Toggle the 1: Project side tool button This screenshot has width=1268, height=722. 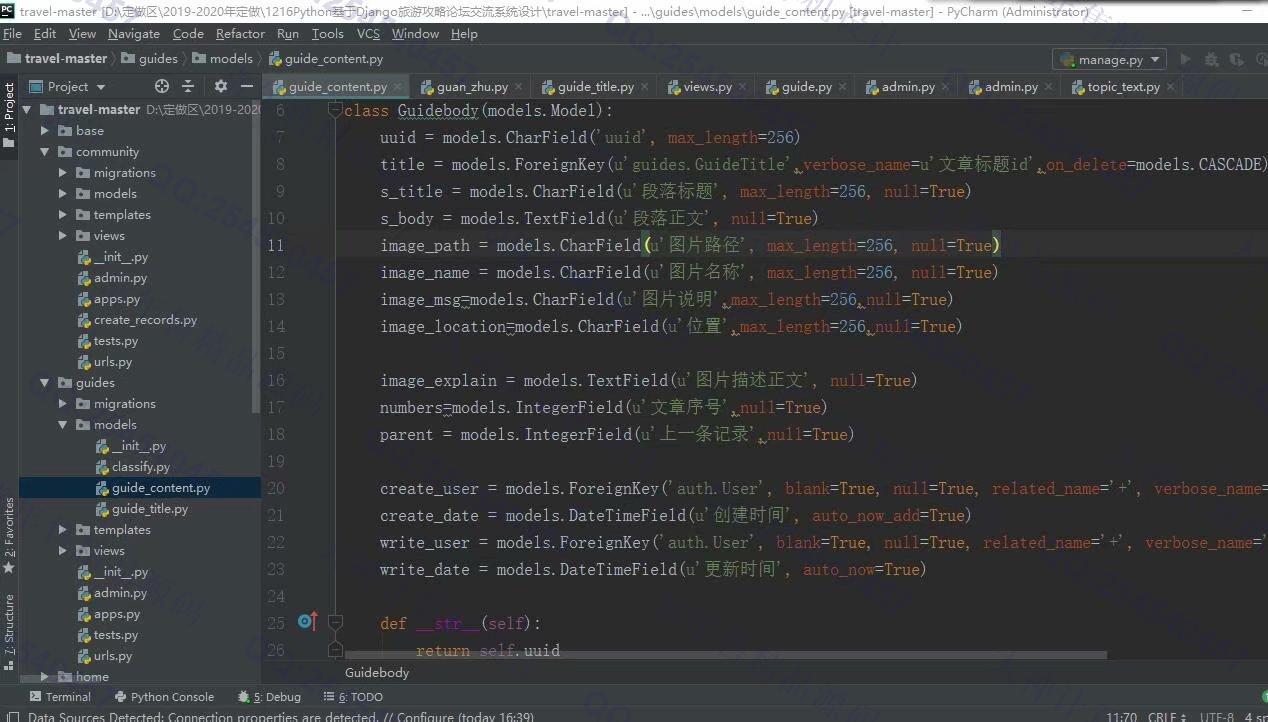pos(9,115)
